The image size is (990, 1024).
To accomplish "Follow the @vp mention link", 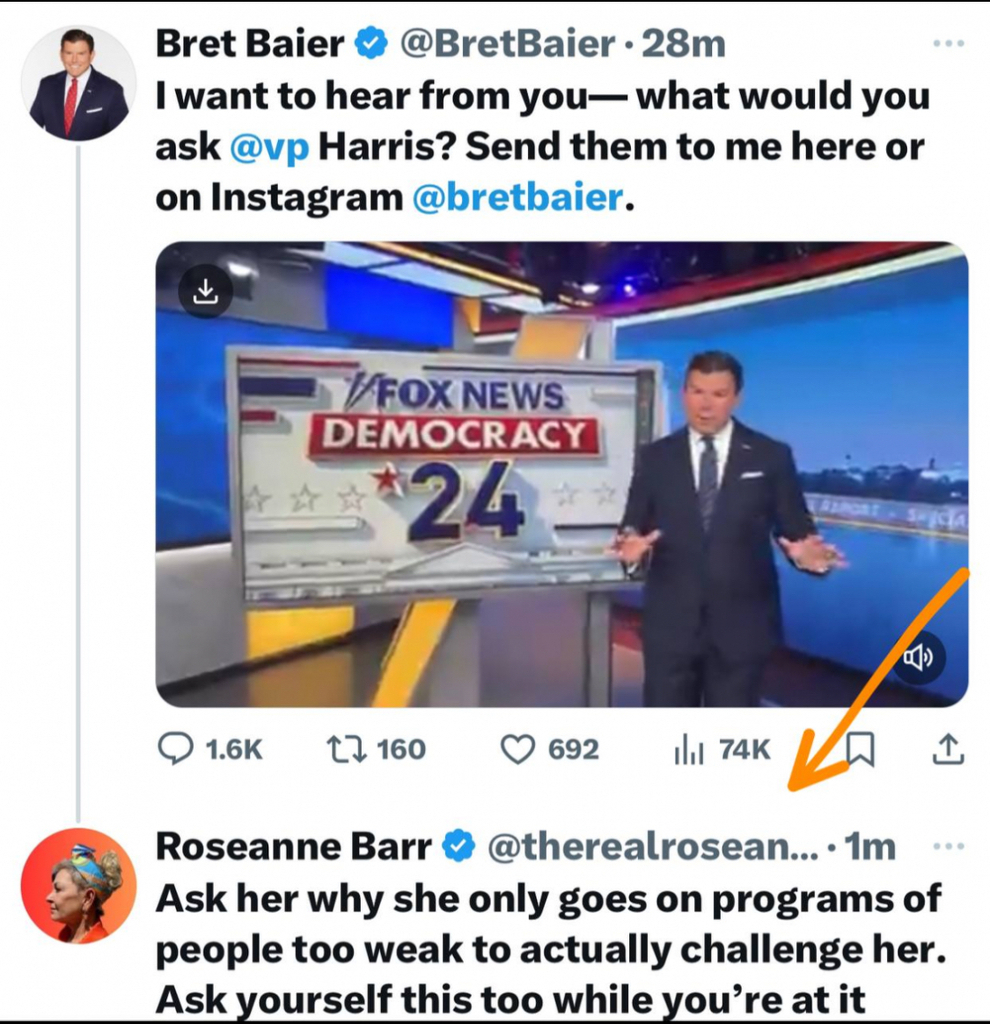I will click(269, 148).
